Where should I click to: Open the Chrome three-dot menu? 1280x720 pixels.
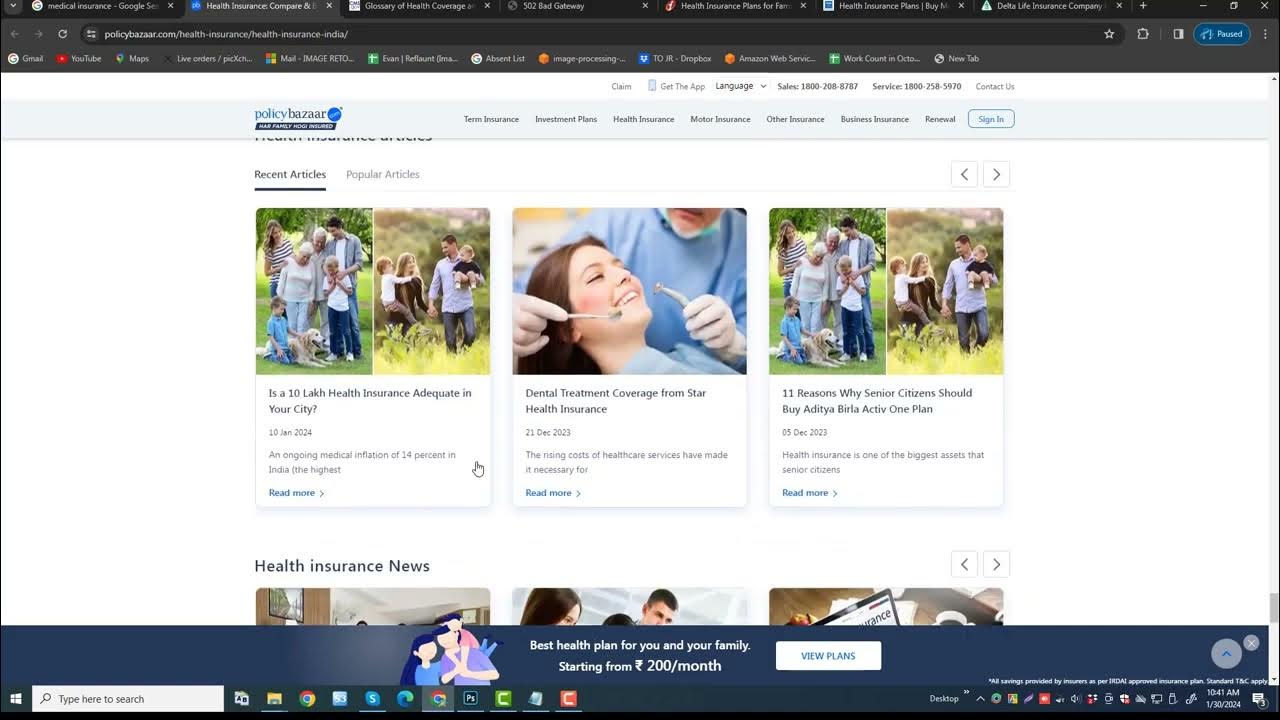tap(1264, 34)
